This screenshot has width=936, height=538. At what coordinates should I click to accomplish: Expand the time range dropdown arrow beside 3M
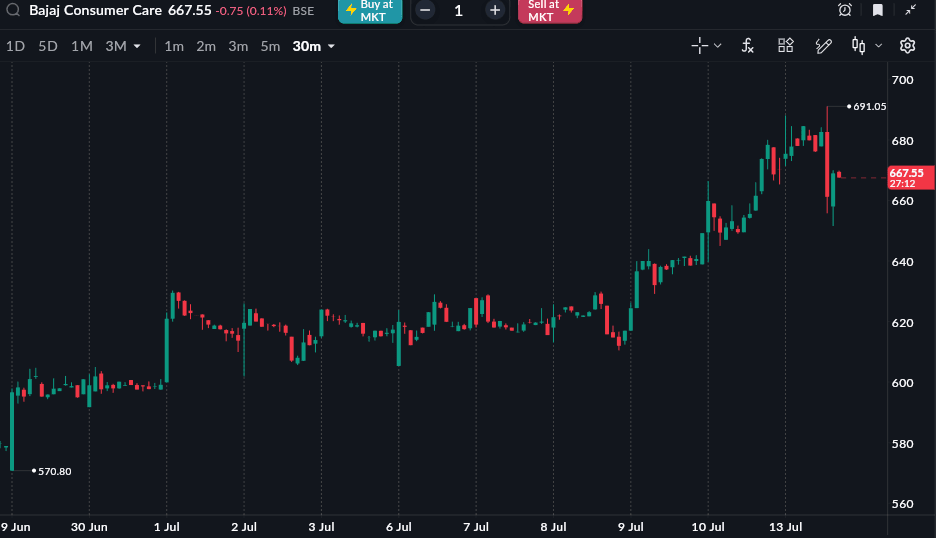click(x=137, y=47)
